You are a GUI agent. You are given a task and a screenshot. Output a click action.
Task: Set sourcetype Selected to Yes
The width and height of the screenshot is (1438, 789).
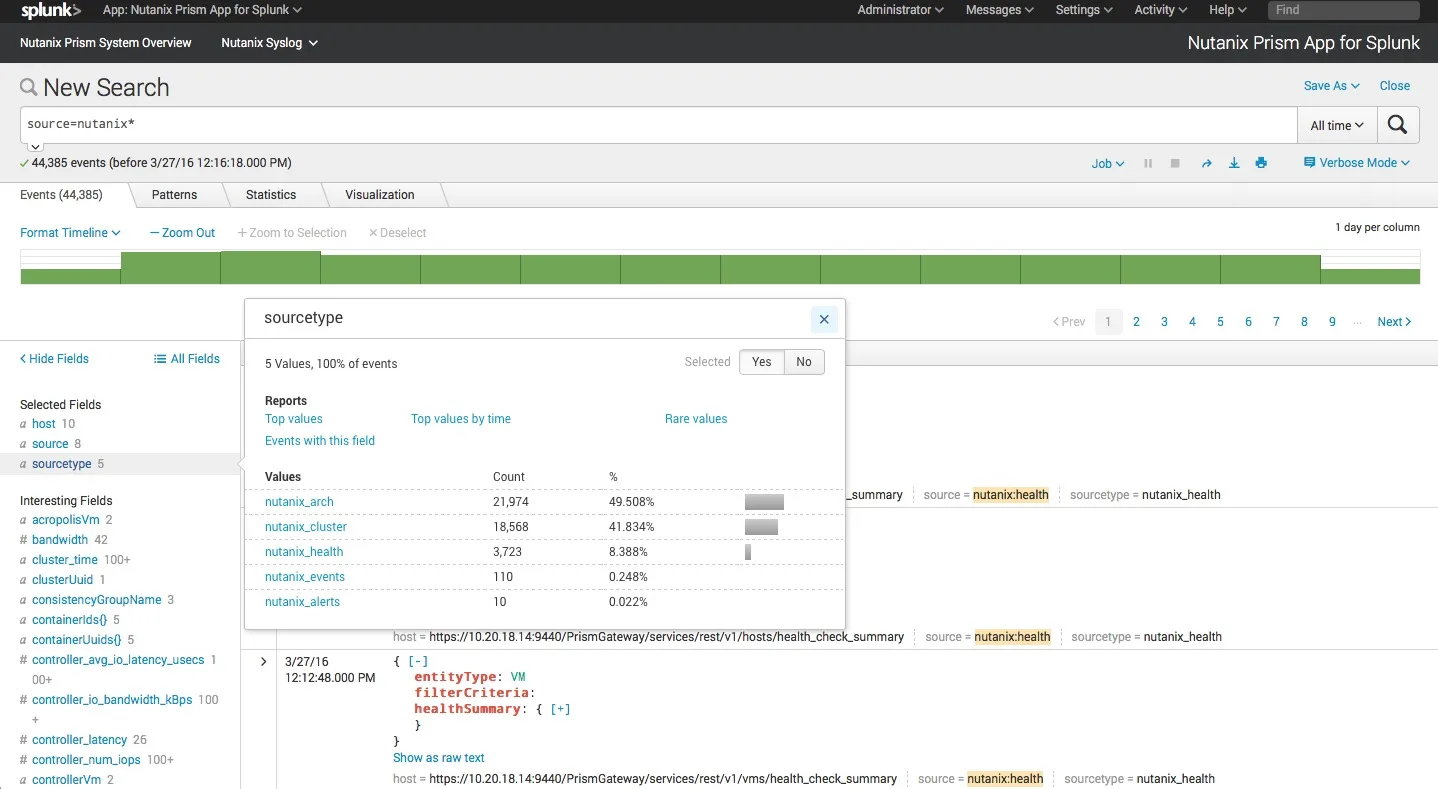pyautogui.click(x=762, y=362)
